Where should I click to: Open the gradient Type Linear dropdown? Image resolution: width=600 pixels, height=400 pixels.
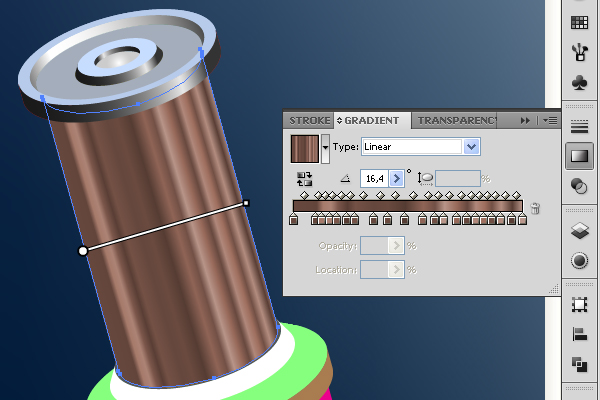[x=421, y=147]
